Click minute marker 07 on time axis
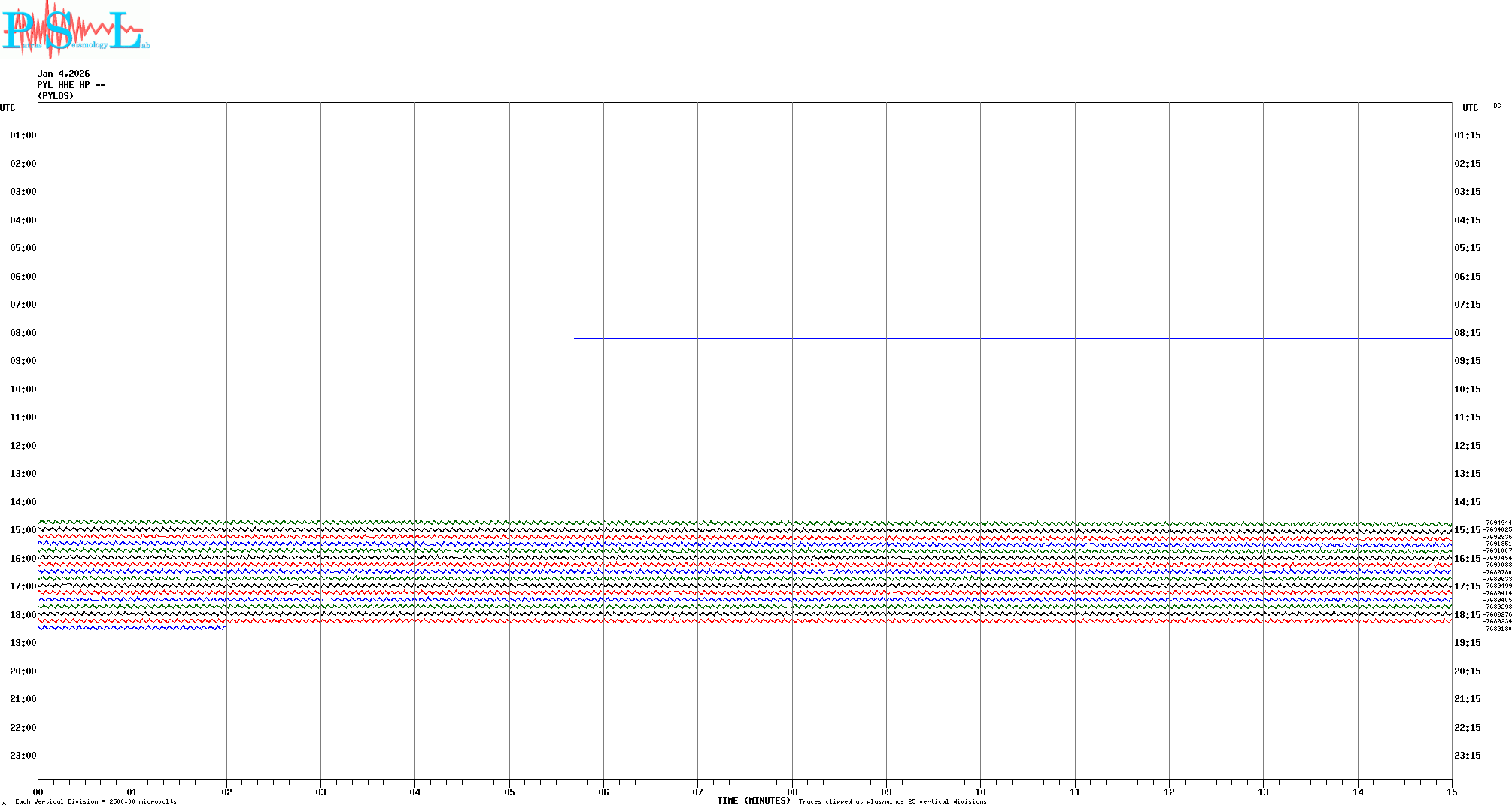 [697, 792]
